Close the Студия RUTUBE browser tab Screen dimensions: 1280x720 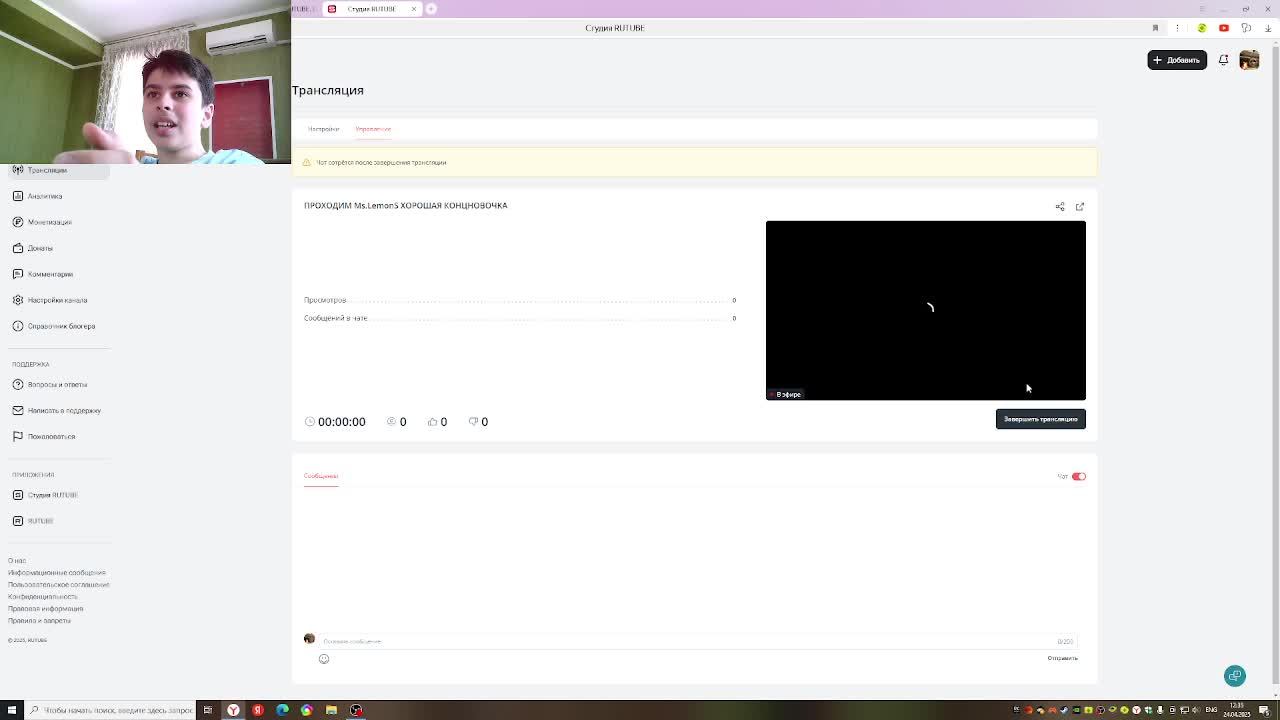coord(414,9)
